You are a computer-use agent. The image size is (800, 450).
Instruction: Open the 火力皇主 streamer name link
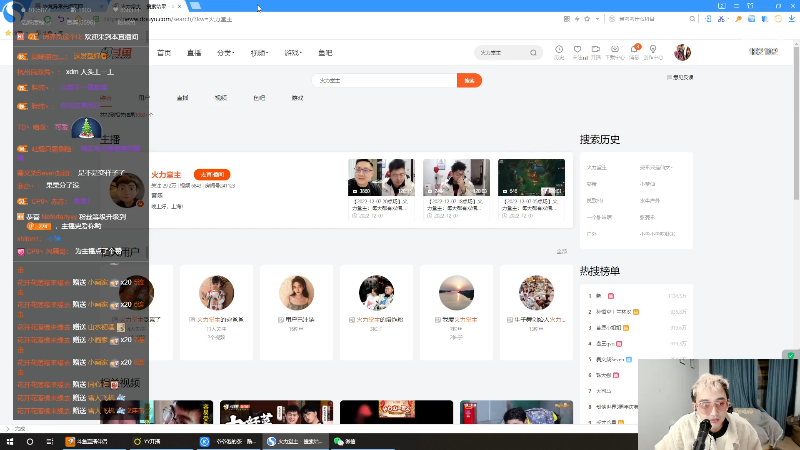(166, 174)
